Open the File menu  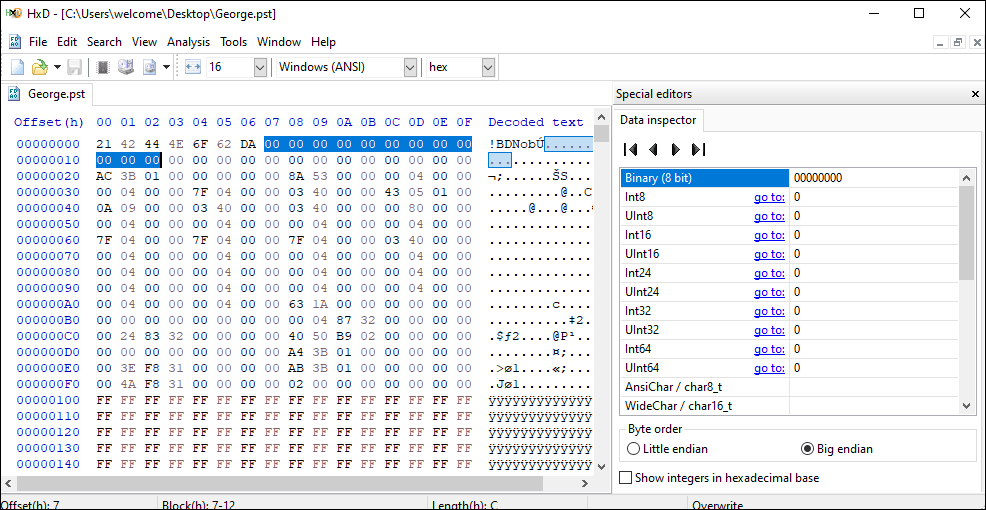(38, 42)
